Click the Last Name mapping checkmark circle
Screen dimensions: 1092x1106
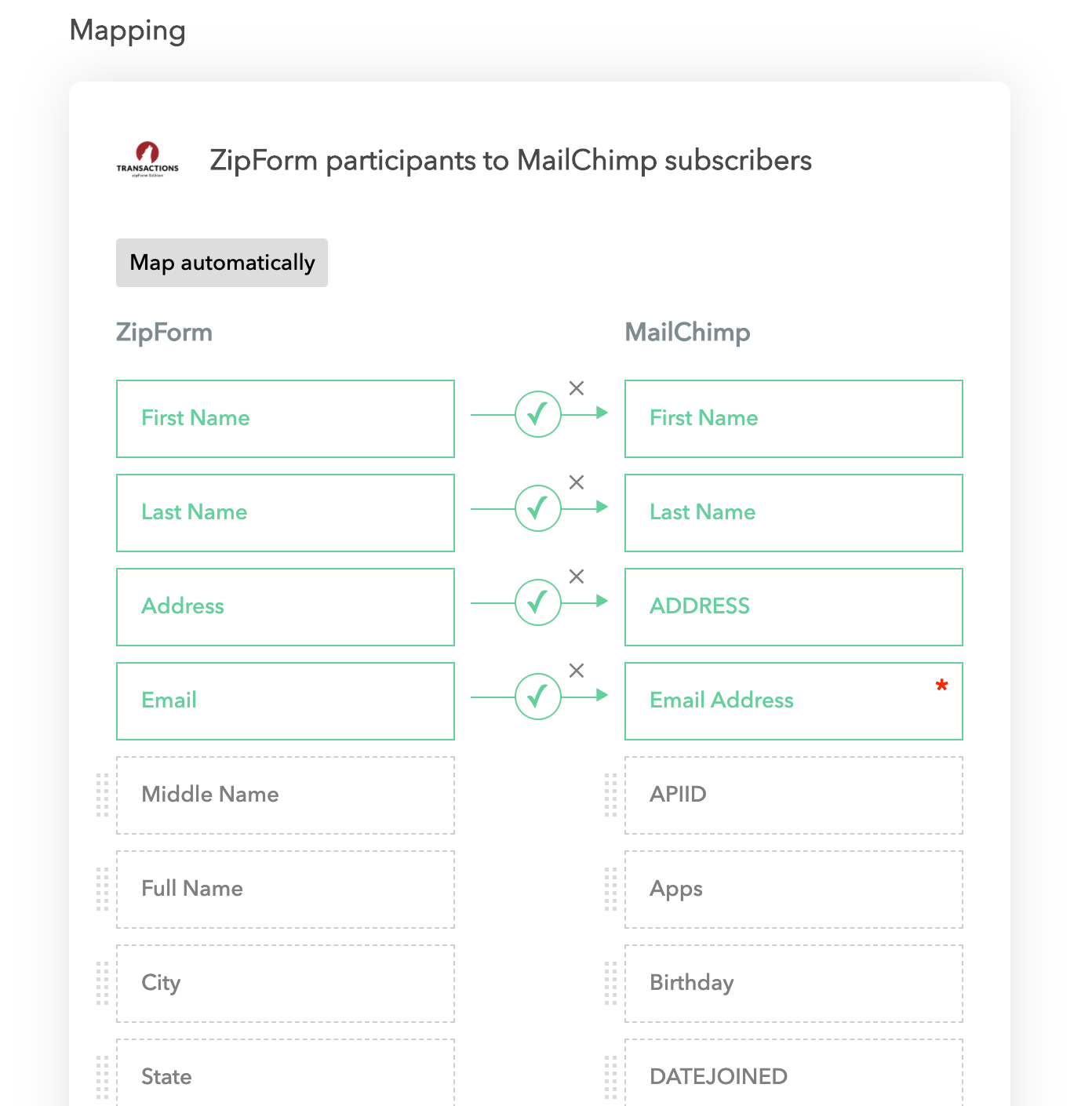pyautogui.click(x=538, y=508)
